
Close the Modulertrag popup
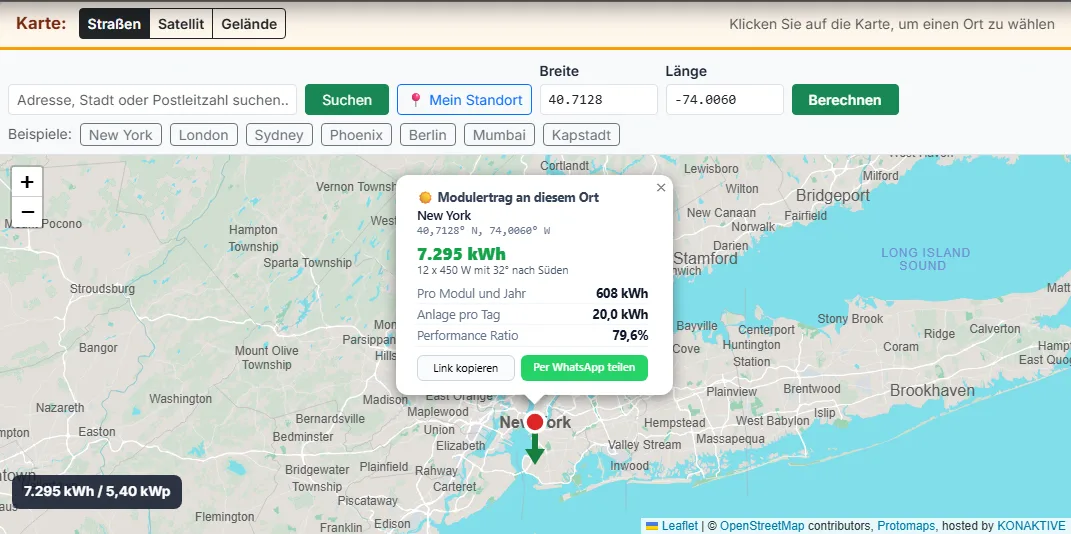click(x=660, y=187)
